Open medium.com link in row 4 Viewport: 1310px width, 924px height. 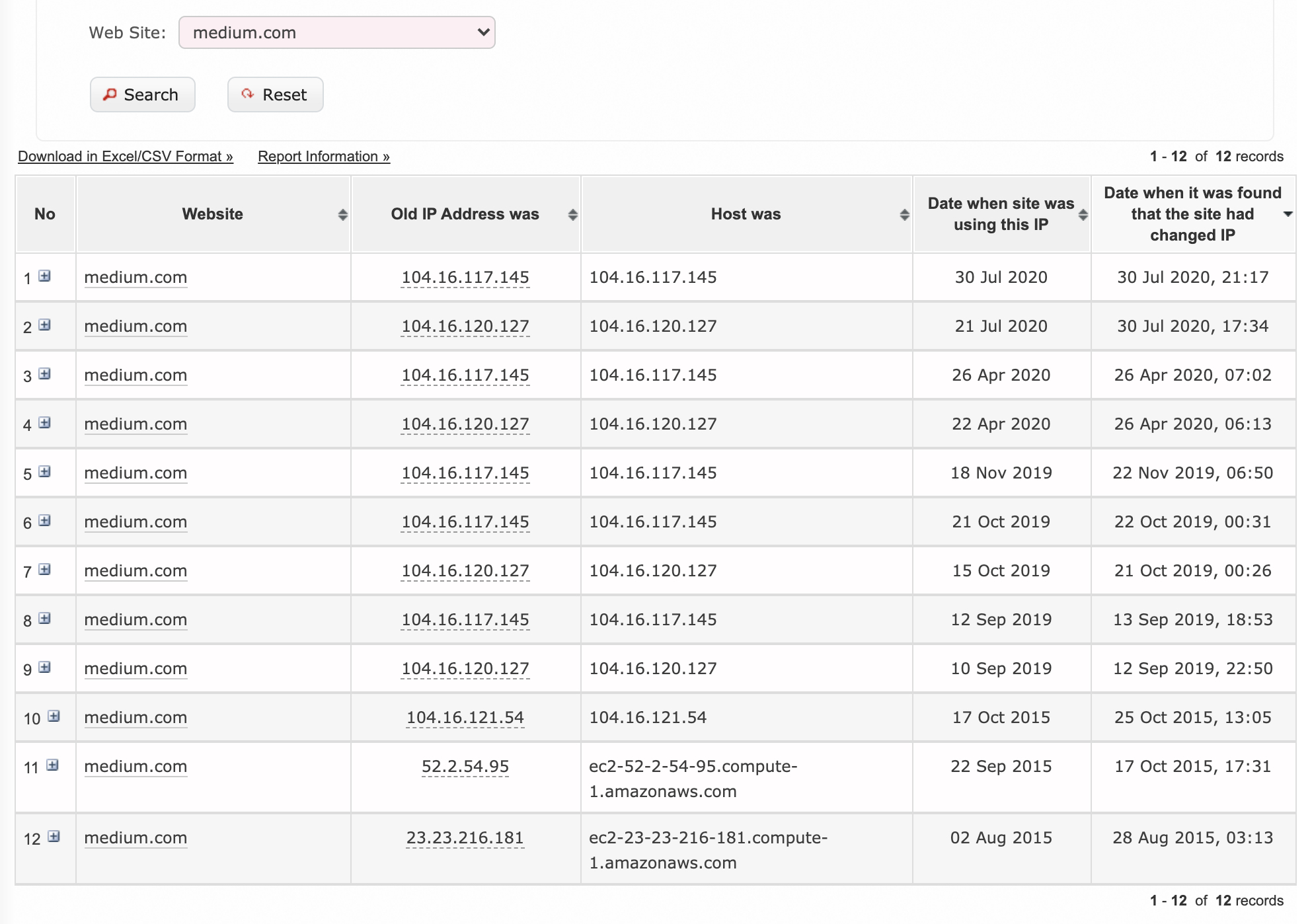click(x=135, y=424)
